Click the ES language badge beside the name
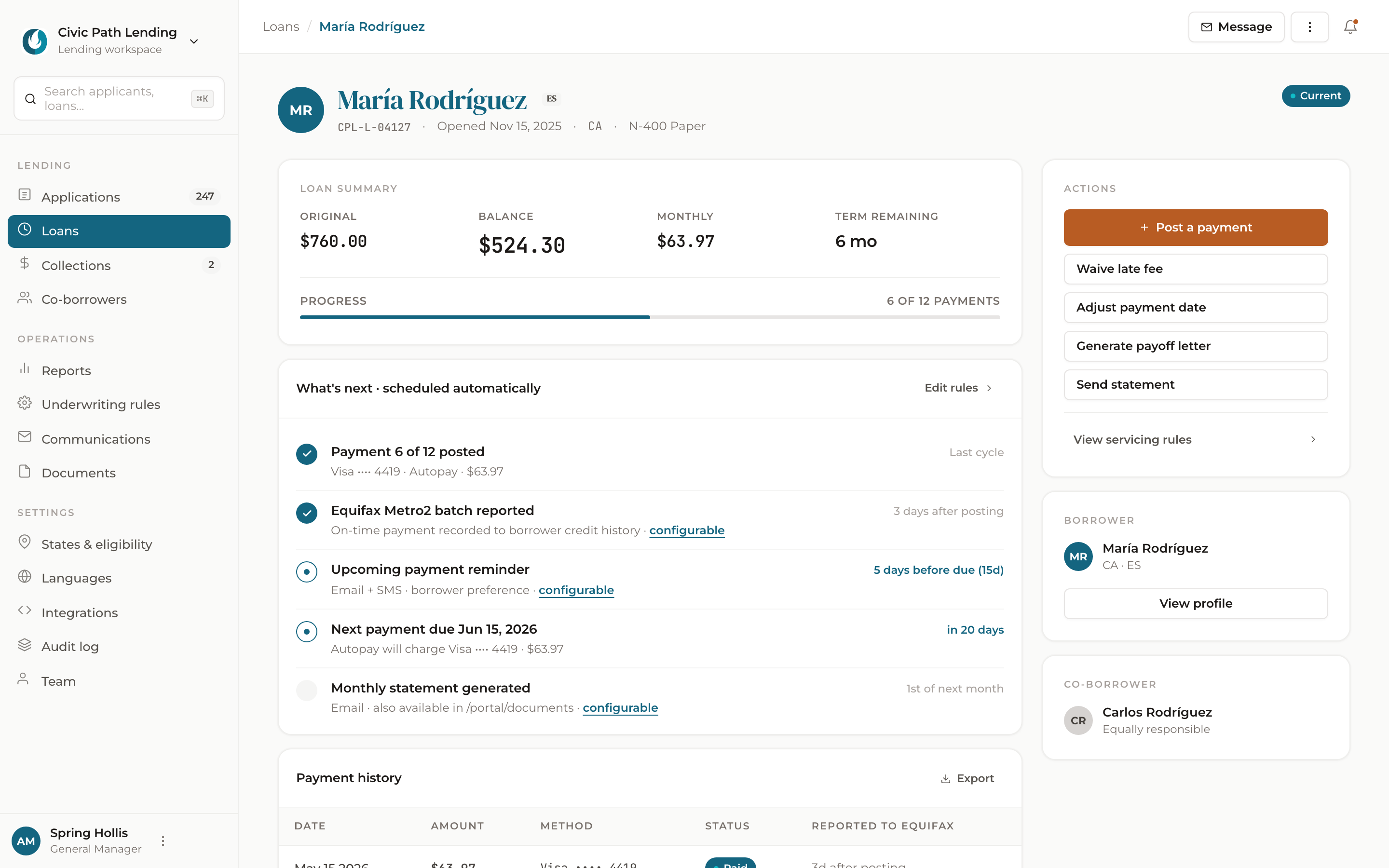The height and width of the screenshot is (868, 1389). [551, 99]
